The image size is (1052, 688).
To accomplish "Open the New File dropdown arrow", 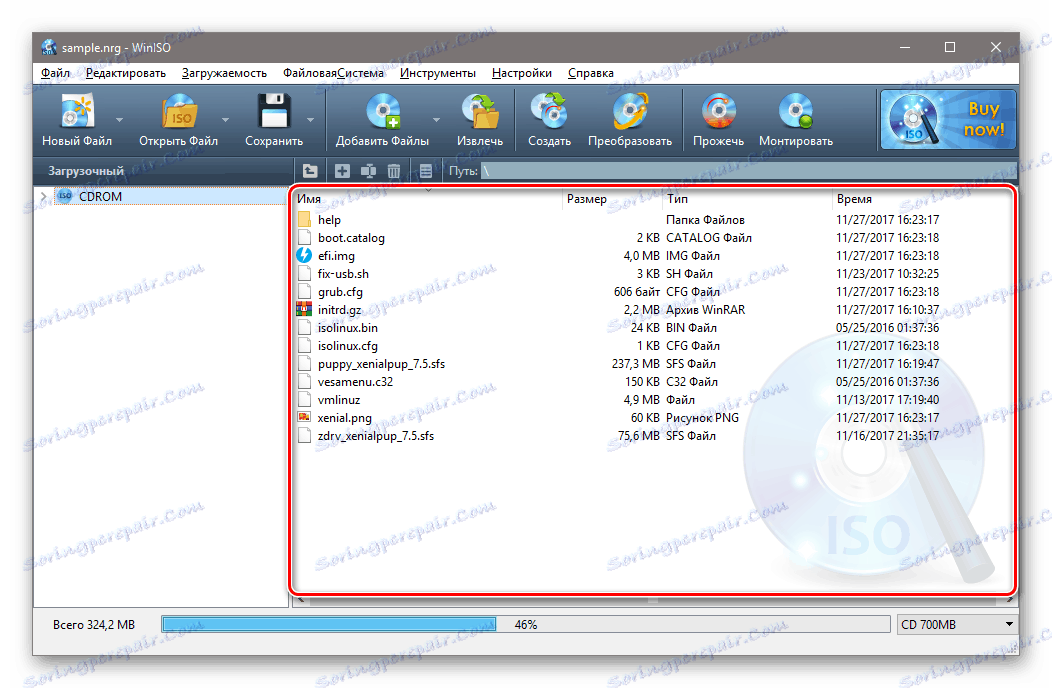I will click(x=119, y=120).
